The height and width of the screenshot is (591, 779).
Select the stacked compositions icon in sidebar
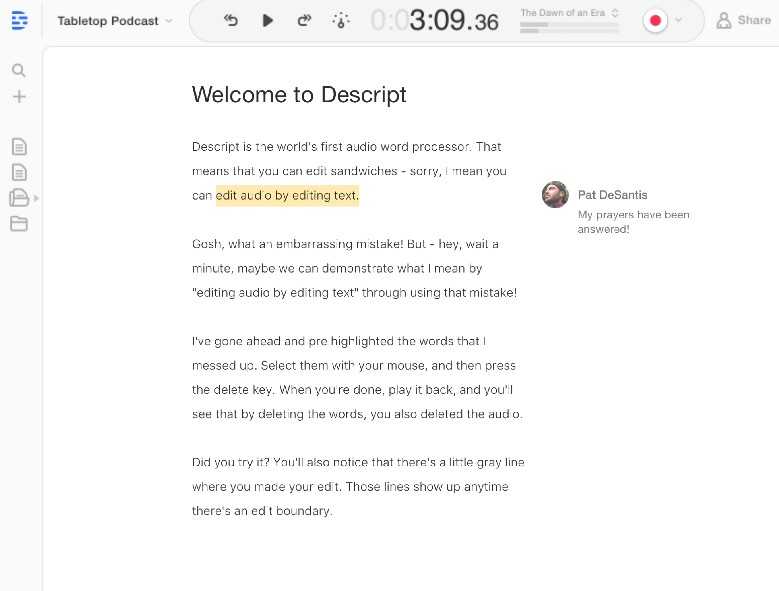pyautogui.click(x=19, y=198)
